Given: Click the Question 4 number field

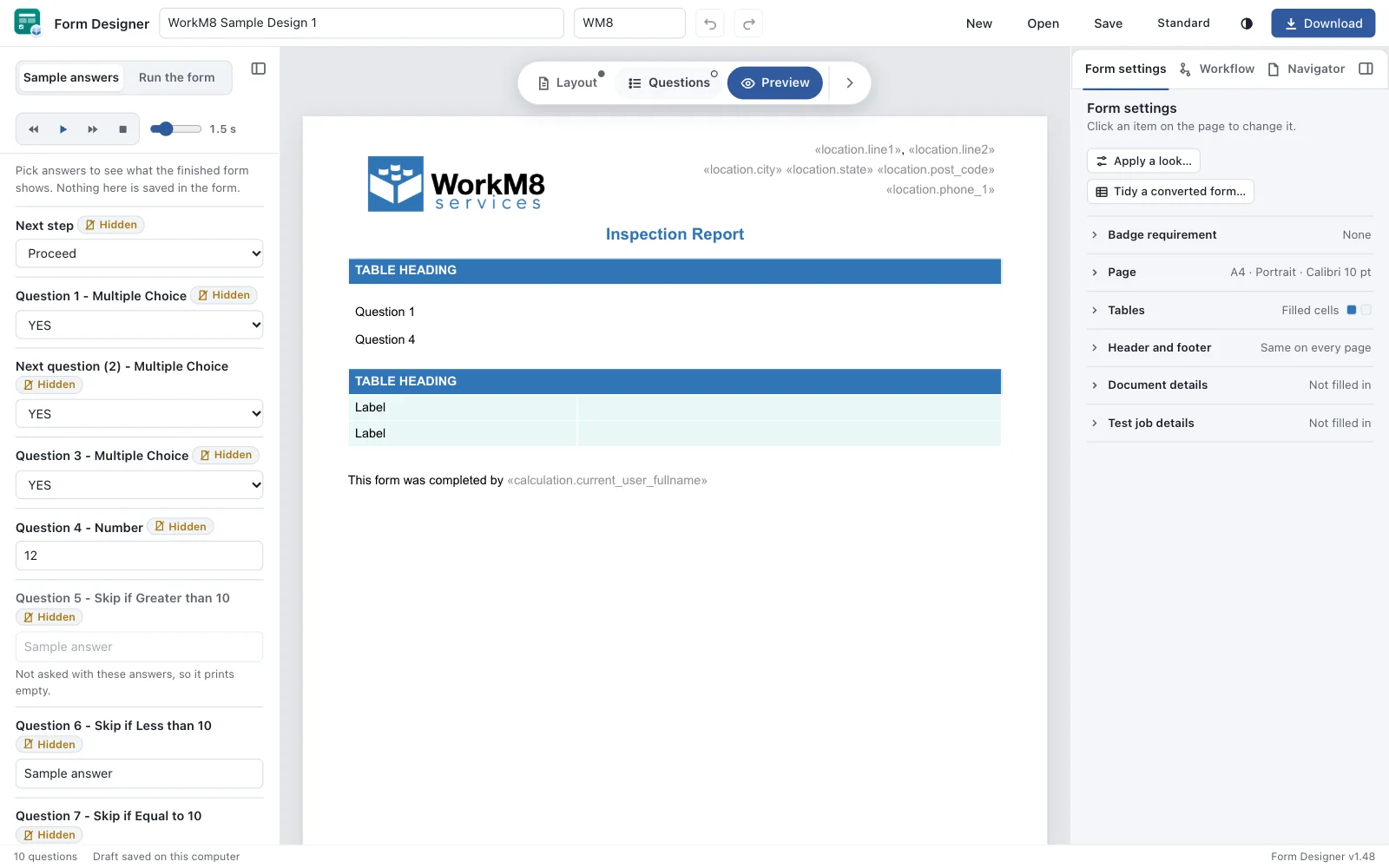Looking at the screenshot, I should (139, 556).
